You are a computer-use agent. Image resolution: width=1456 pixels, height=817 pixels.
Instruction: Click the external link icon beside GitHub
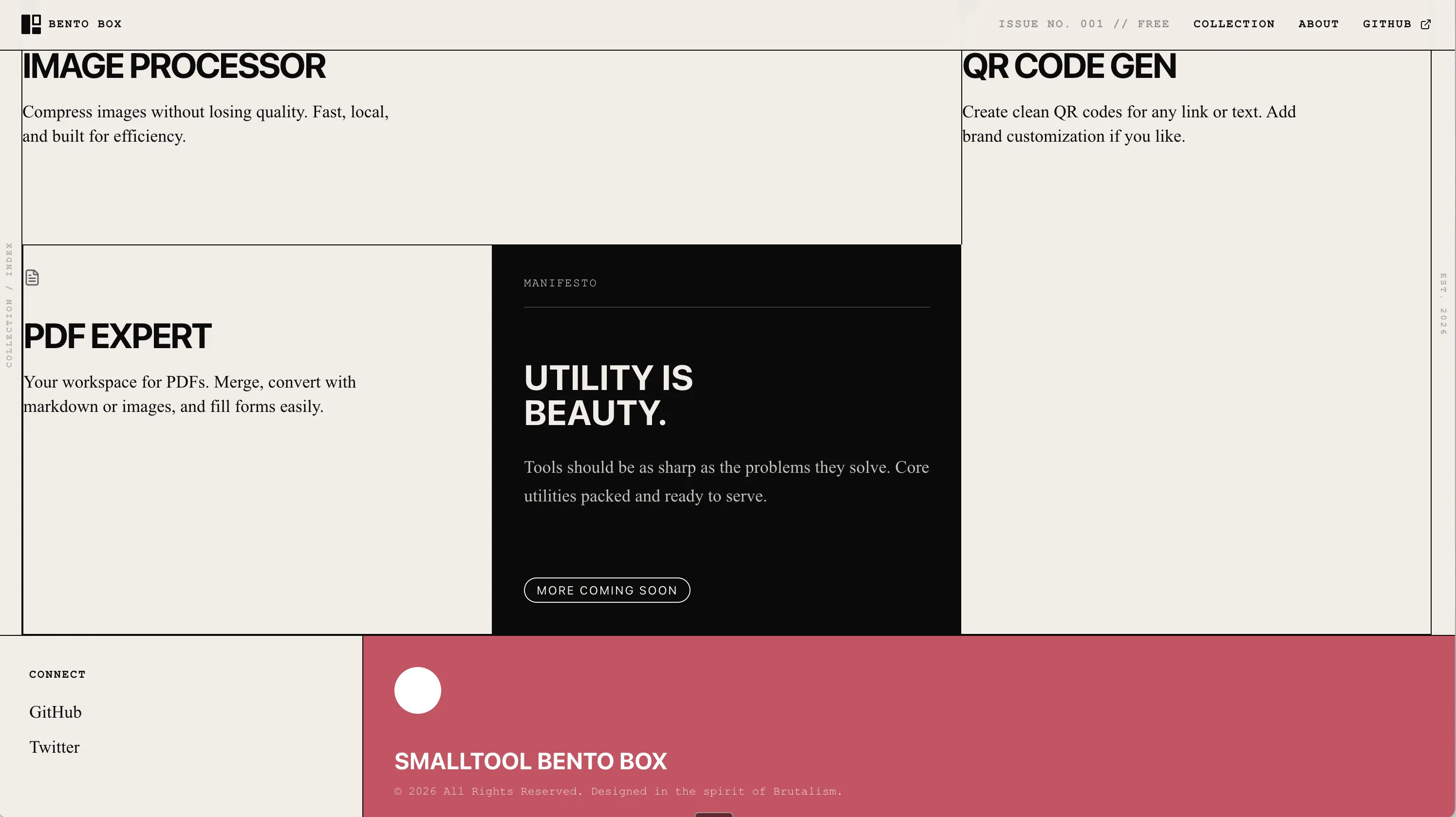point(1425,24)
